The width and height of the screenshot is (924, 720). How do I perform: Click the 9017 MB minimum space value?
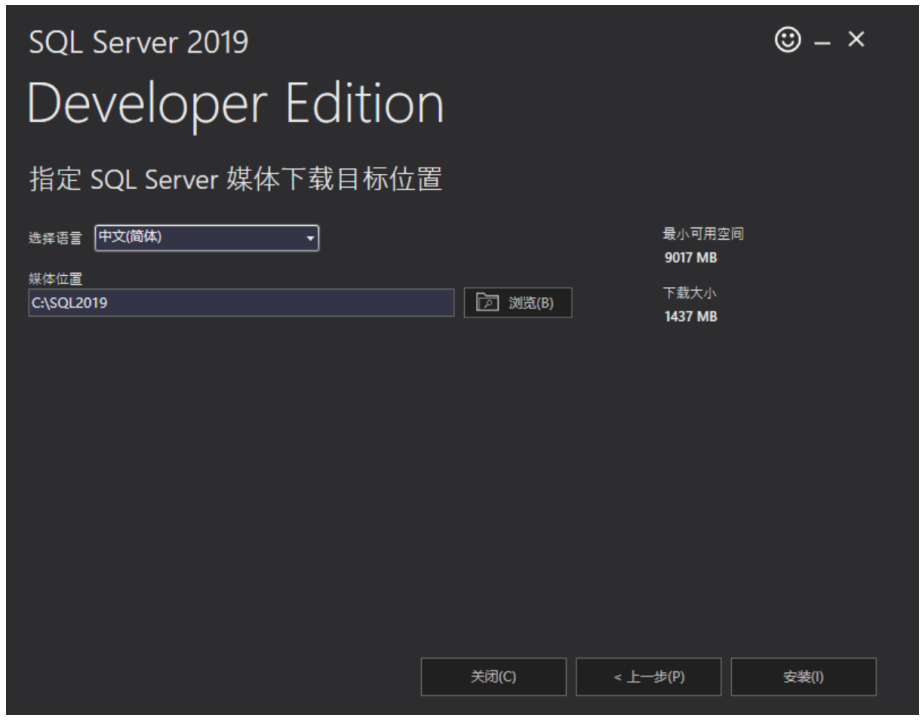tap(691, 257)
